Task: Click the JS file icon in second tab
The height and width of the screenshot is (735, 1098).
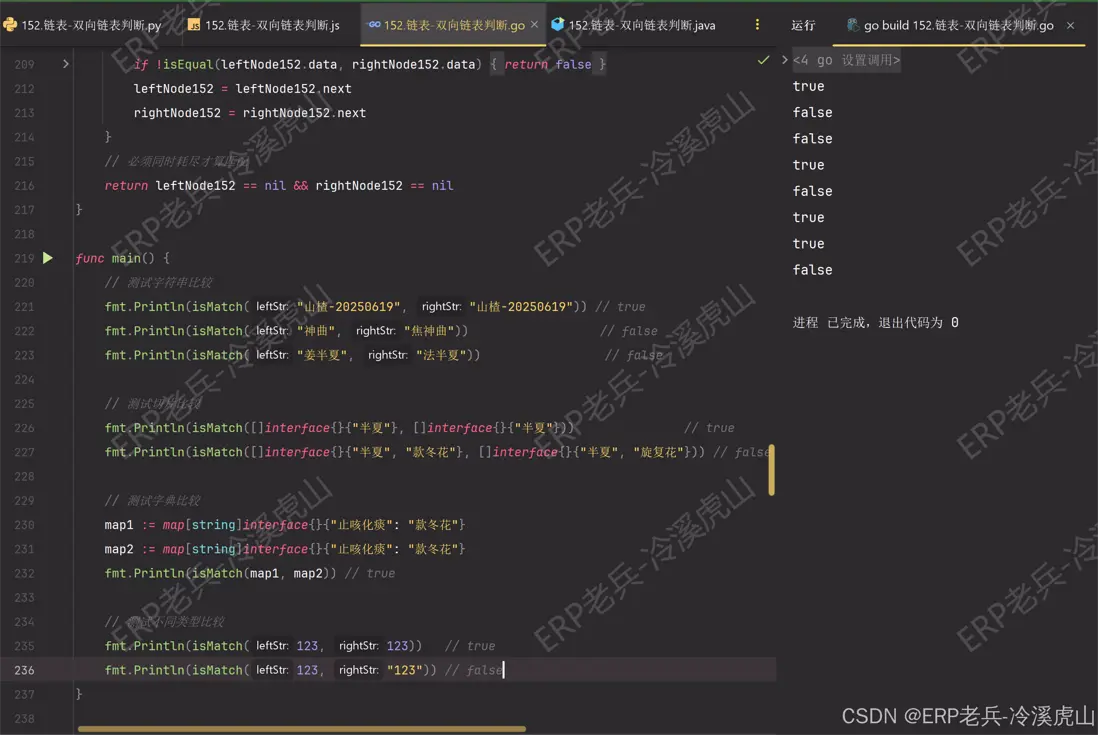Action: (x=194, y=24)
